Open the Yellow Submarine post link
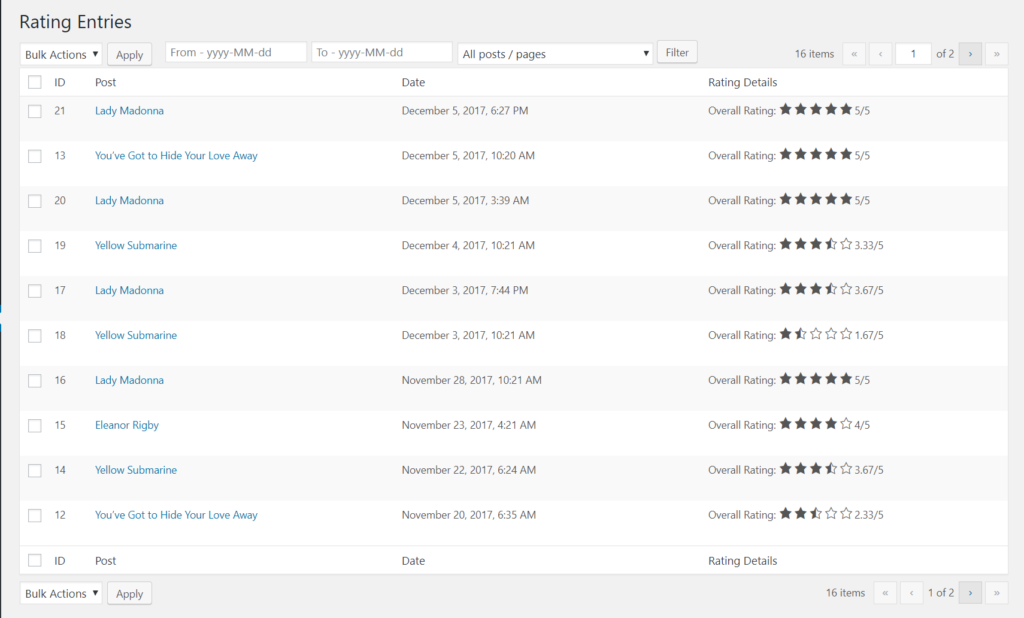The image size is (1024, 618). click(135, 244)
